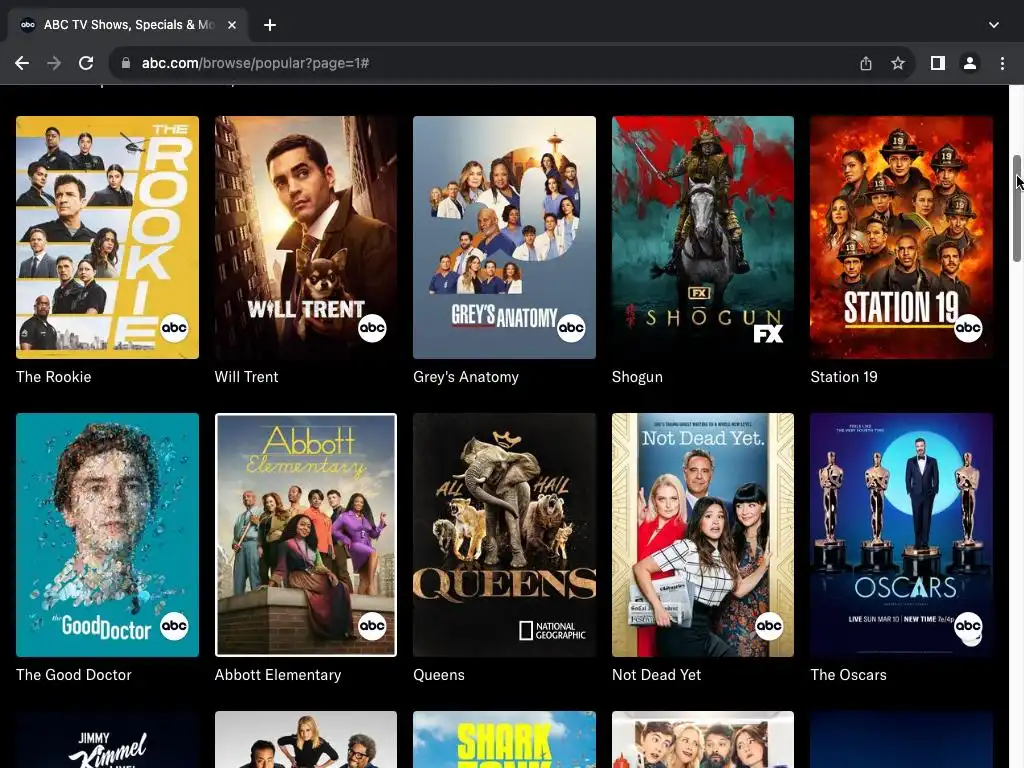The height and width of the screenshot is (768, 1024).
Task: Open a new browser tab
Action: 270,25
